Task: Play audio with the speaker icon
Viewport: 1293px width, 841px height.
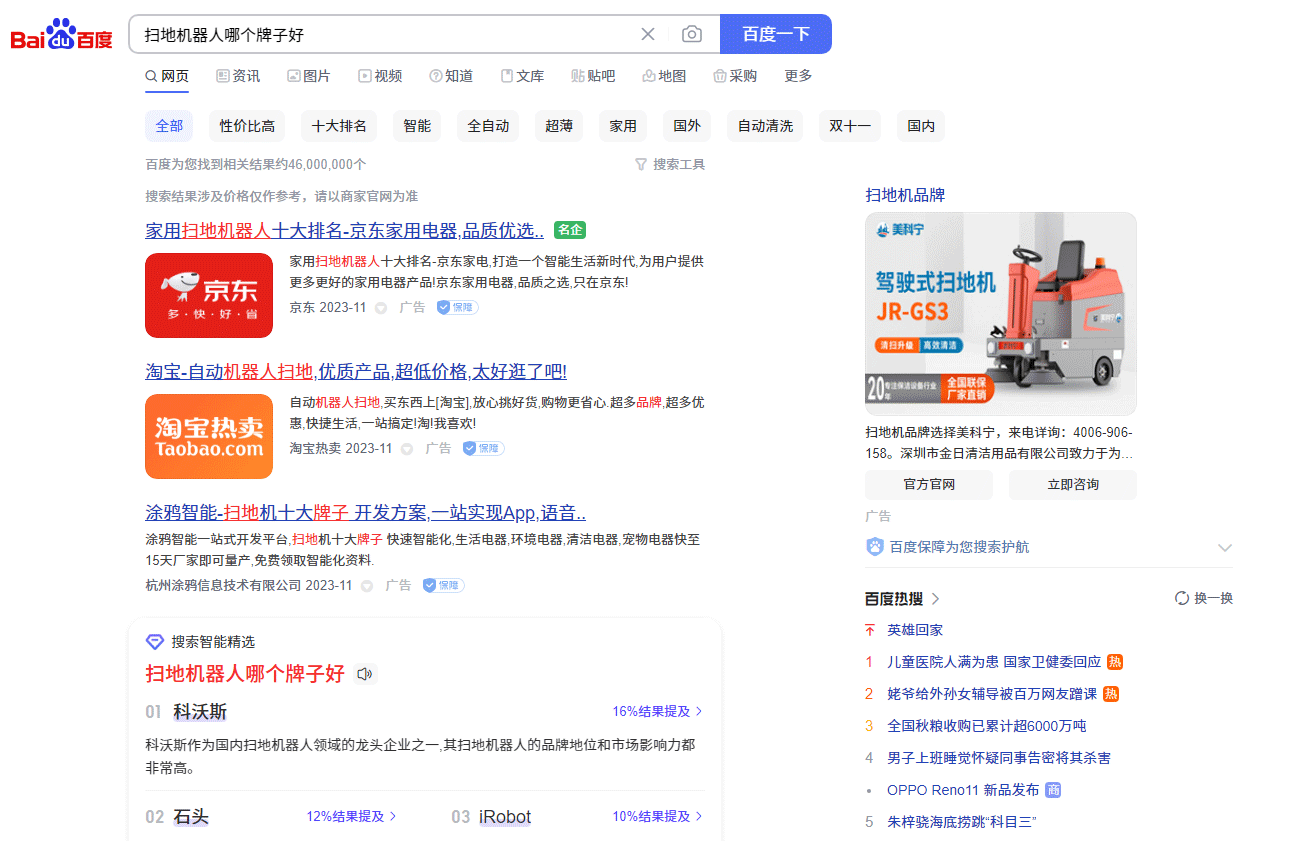Action: click(x=365, y=674)
